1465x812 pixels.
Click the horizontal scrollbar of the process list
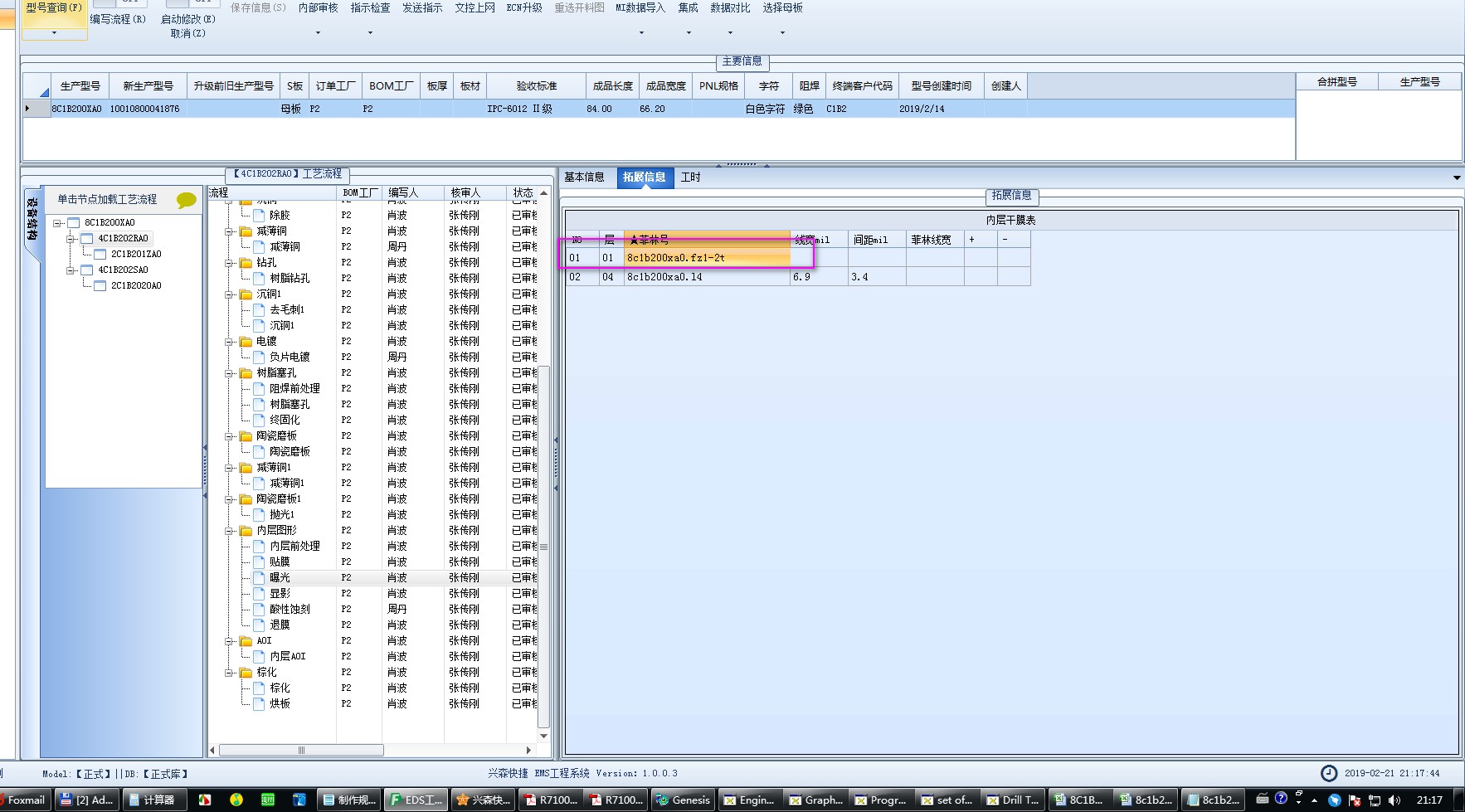point(301,750)
